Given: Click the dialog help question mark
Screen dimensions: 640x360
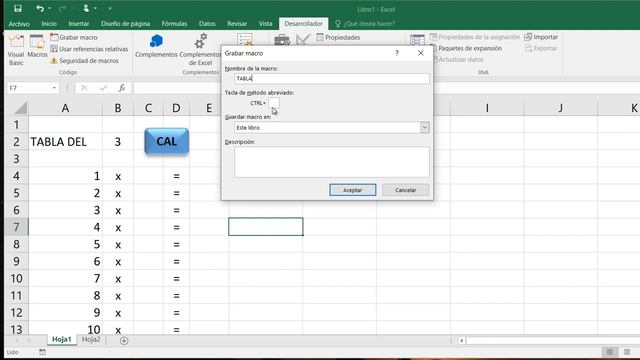Looking at the screenshot, I should (x=397, y=53).
